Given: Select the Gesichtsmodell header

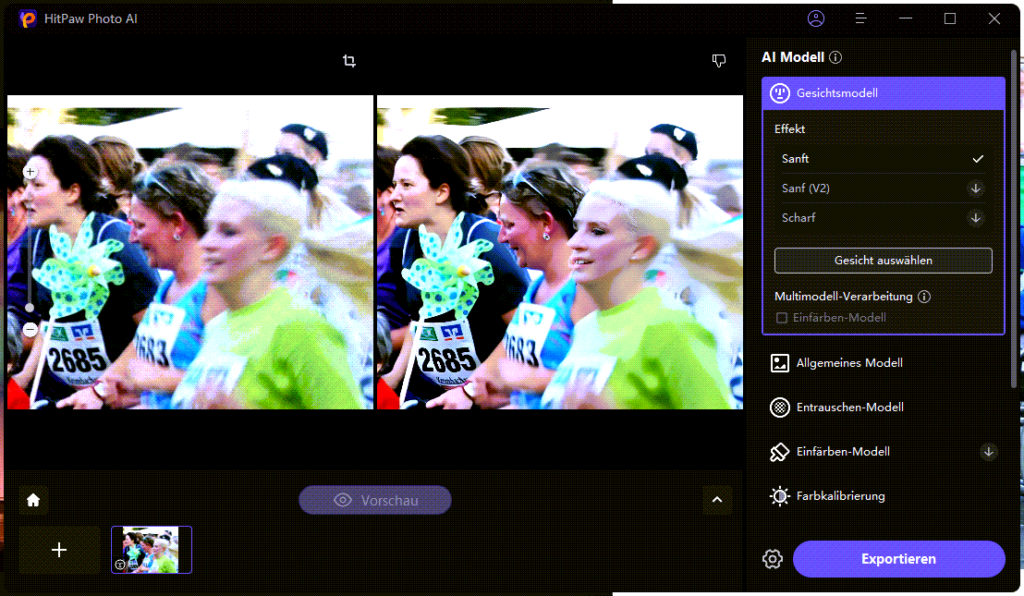Looking at the screenshot, I should 883,93.
